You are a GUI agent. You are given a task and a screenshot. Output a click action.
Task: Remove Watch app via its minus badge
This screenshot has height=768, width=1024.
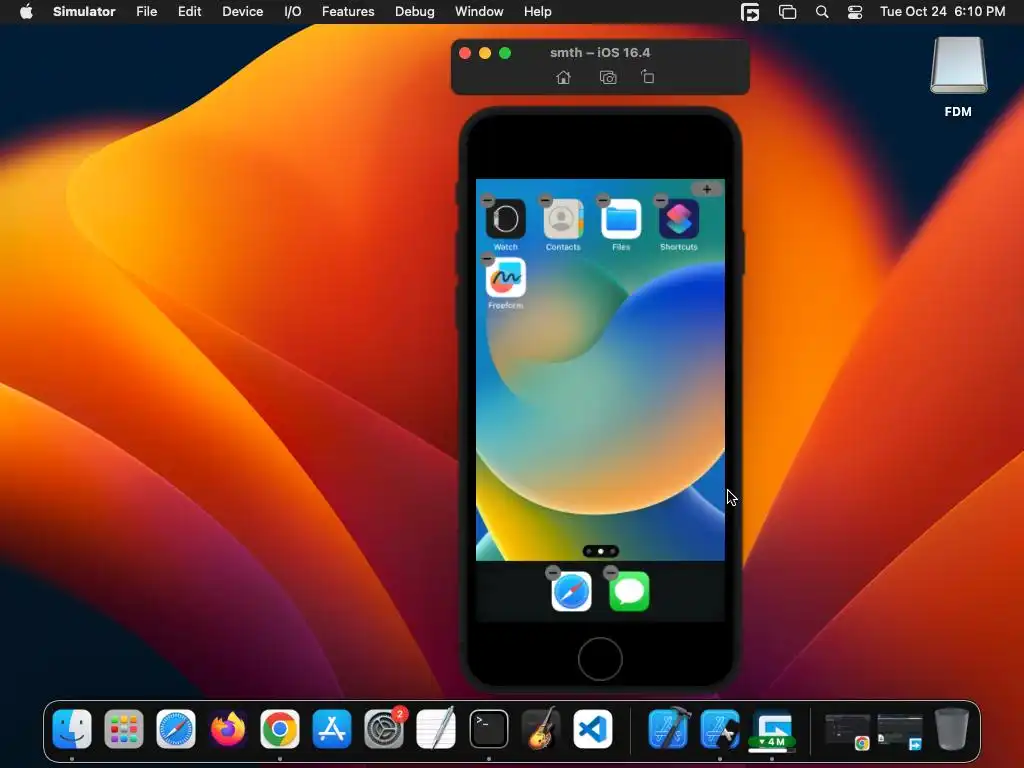[x=487, y=200]
